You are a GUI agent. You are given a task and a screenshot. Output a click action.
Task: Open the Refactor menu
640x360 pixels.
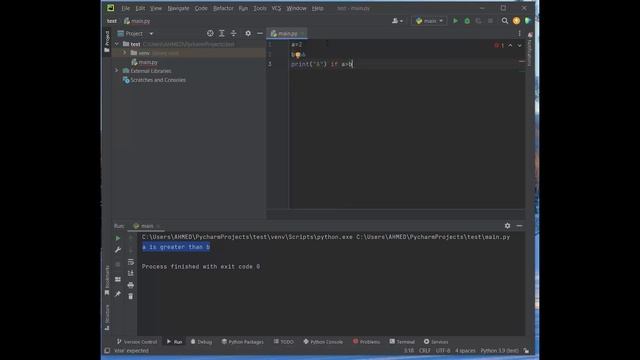point(223,8)
